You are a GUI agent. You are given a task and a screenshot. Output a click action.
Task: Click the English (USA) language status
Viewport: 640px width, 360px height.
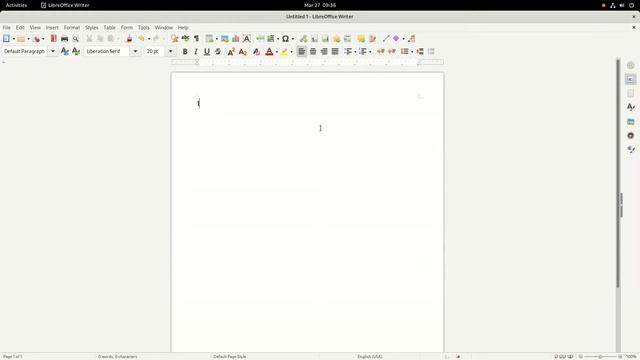coord(370,356)
